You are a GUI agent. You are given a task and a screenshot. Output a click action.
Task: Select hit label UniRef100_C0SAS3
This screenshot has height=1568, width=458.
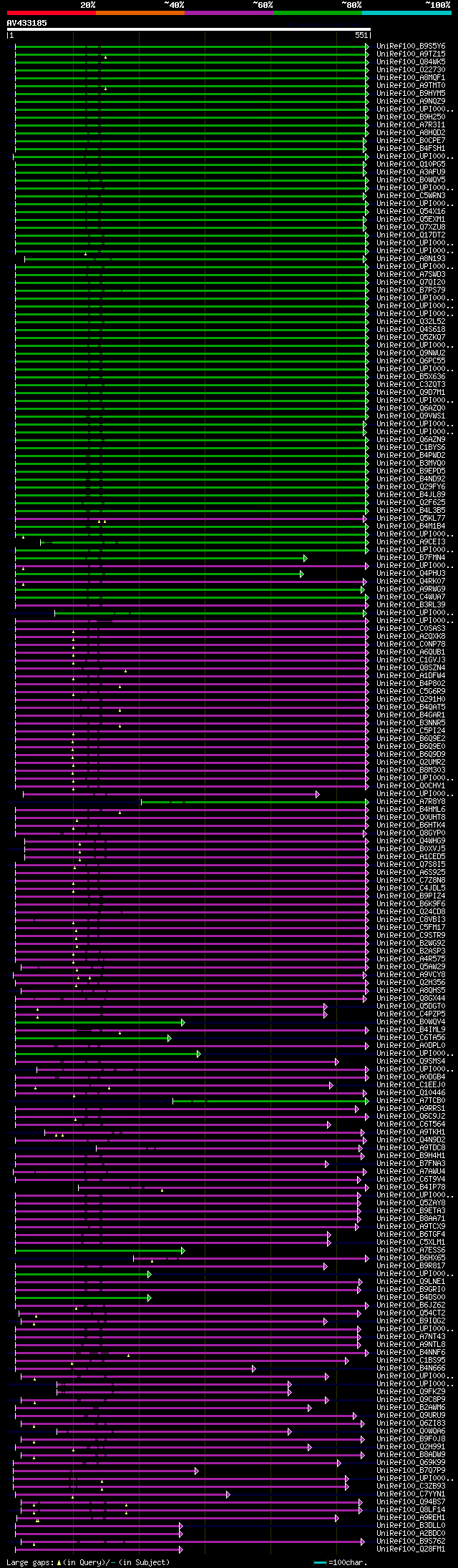point(411,628)
